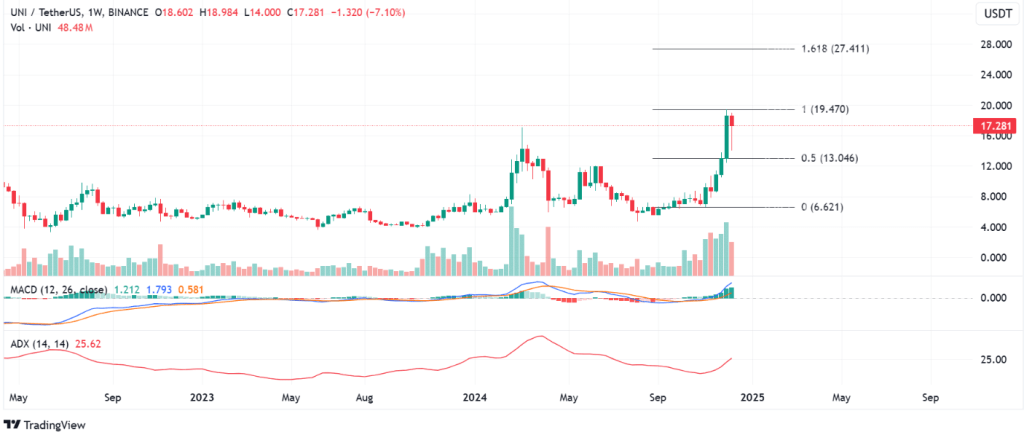Click the Aug label on time axis
The height and width of the screenshot is (435, 1024).
[x=365, y=396]
